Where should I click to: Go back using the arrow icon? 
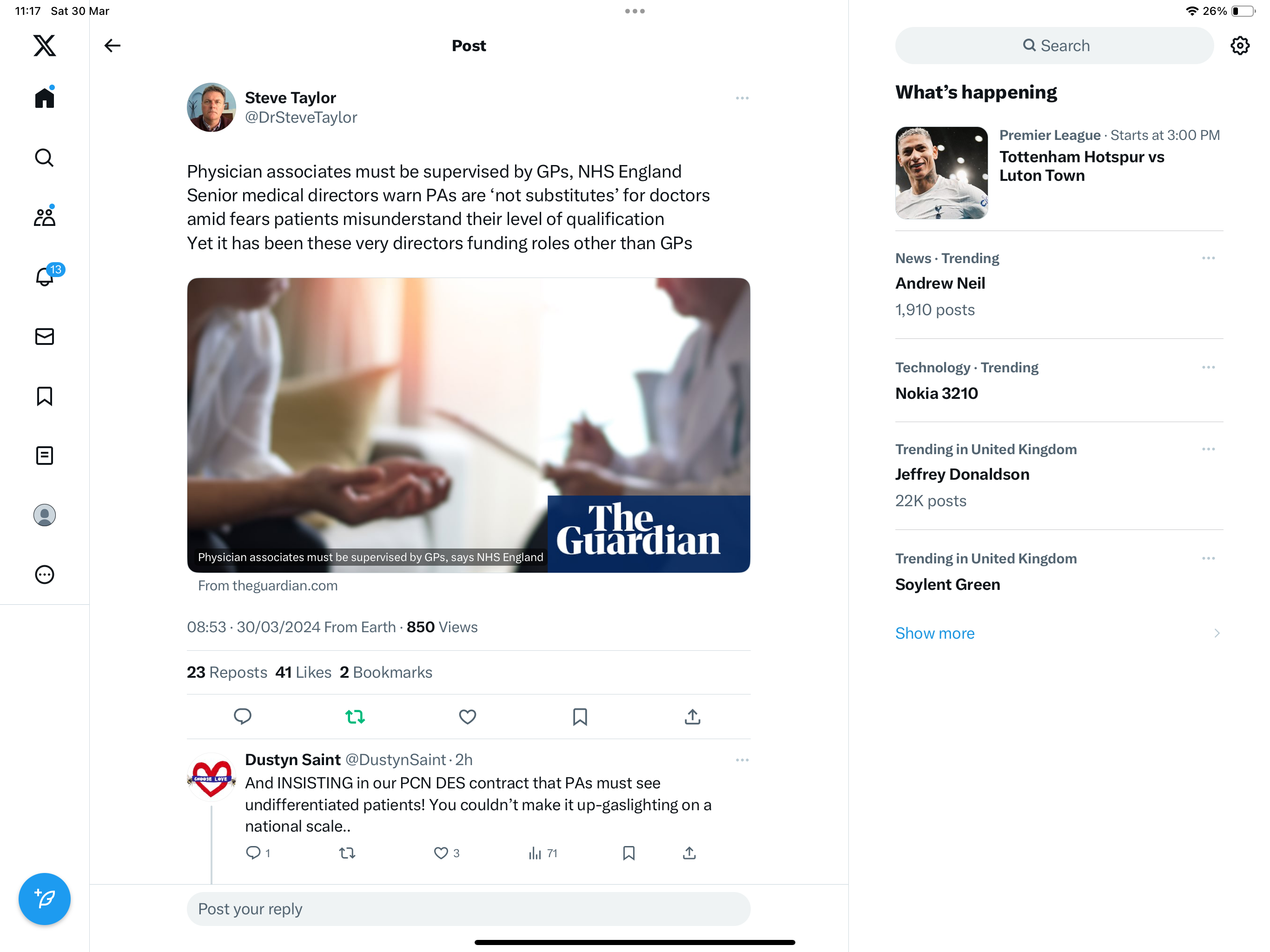click(112, 46)
